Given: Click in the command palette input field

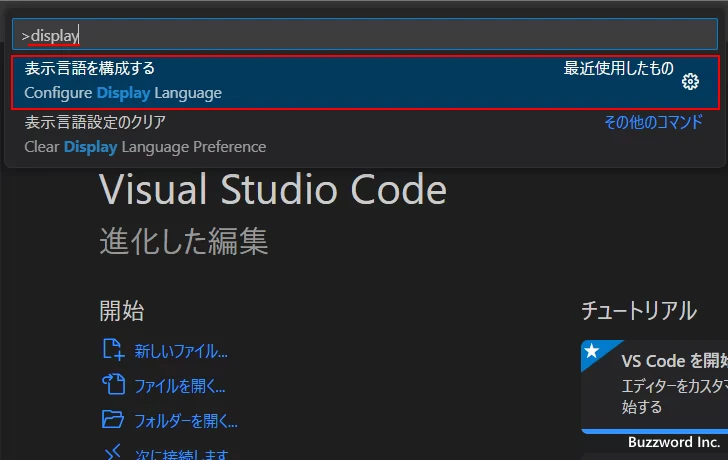Looking at the screenshot, I should click(364, 34).
